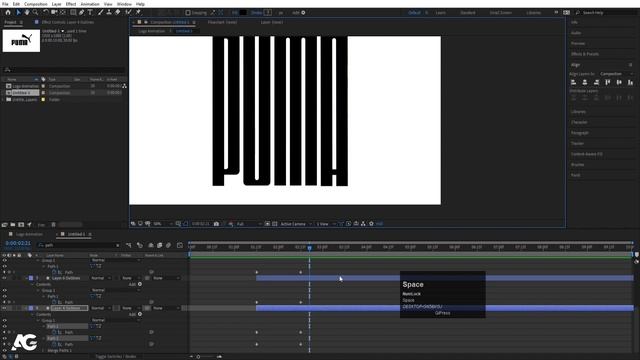The width and height of the screenshot is (640, 360).
Task: Open the Animation menu
Action: click(90, 4)
